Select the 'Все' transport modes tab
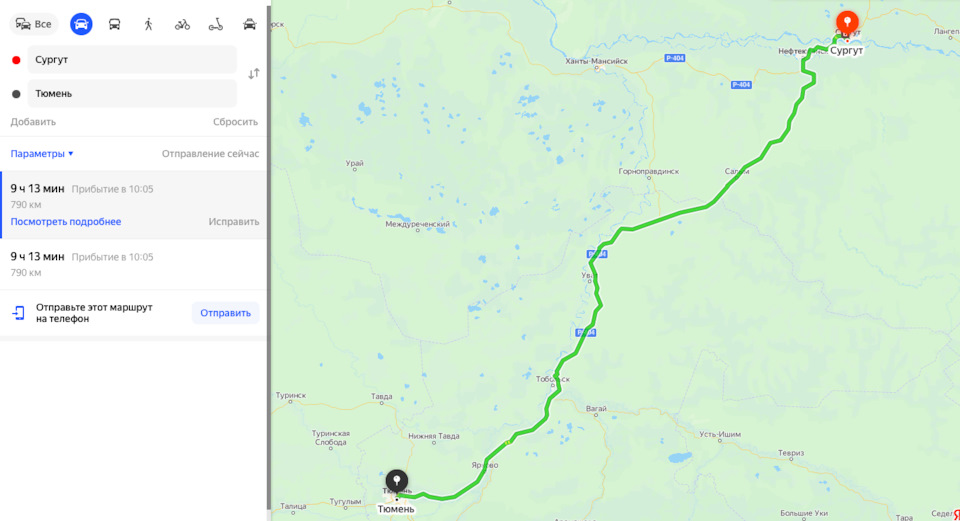Image resolution: width=960 pixels, height=521 pixels. point(34,24)
